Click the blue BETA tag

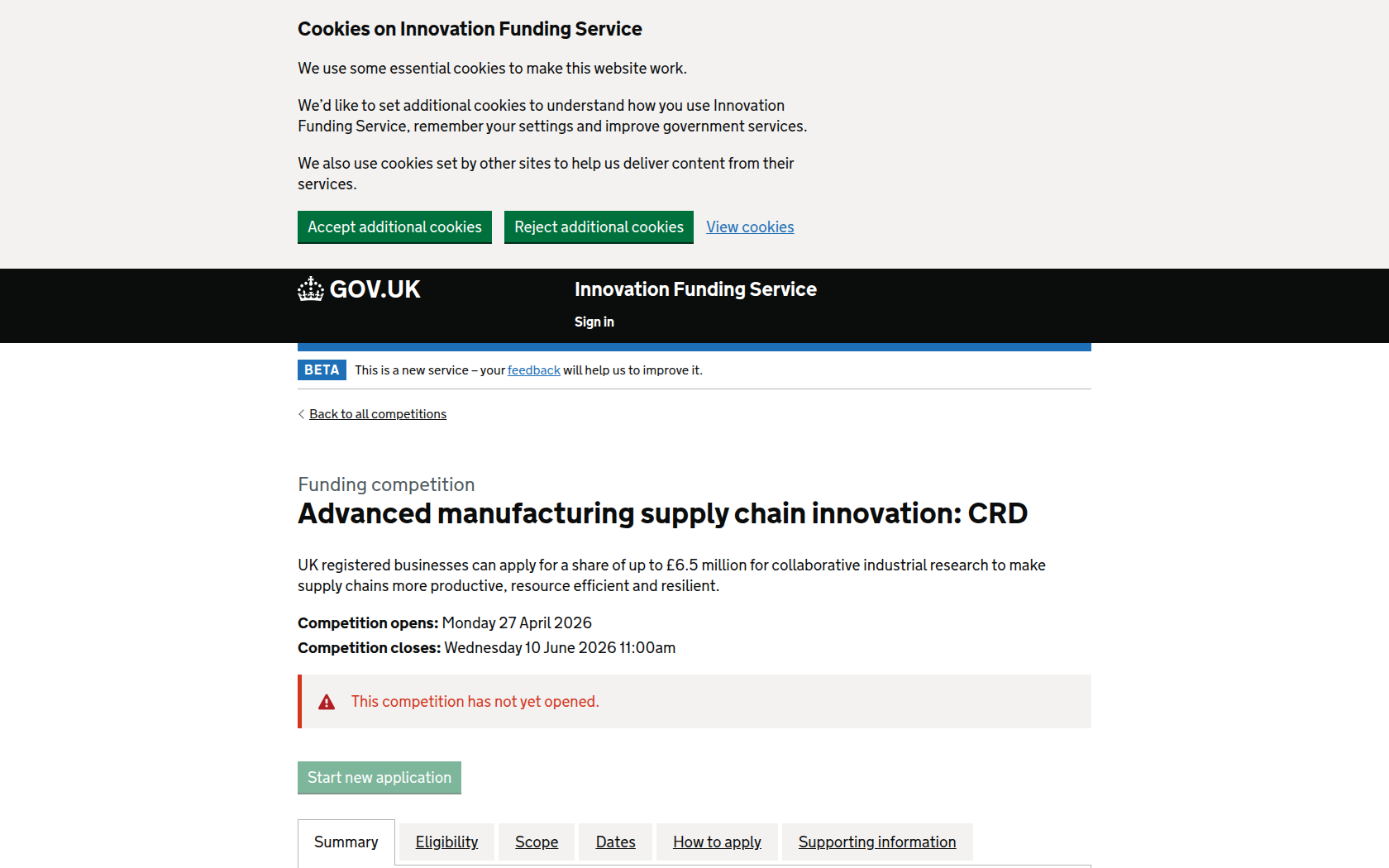pos(322,370)
